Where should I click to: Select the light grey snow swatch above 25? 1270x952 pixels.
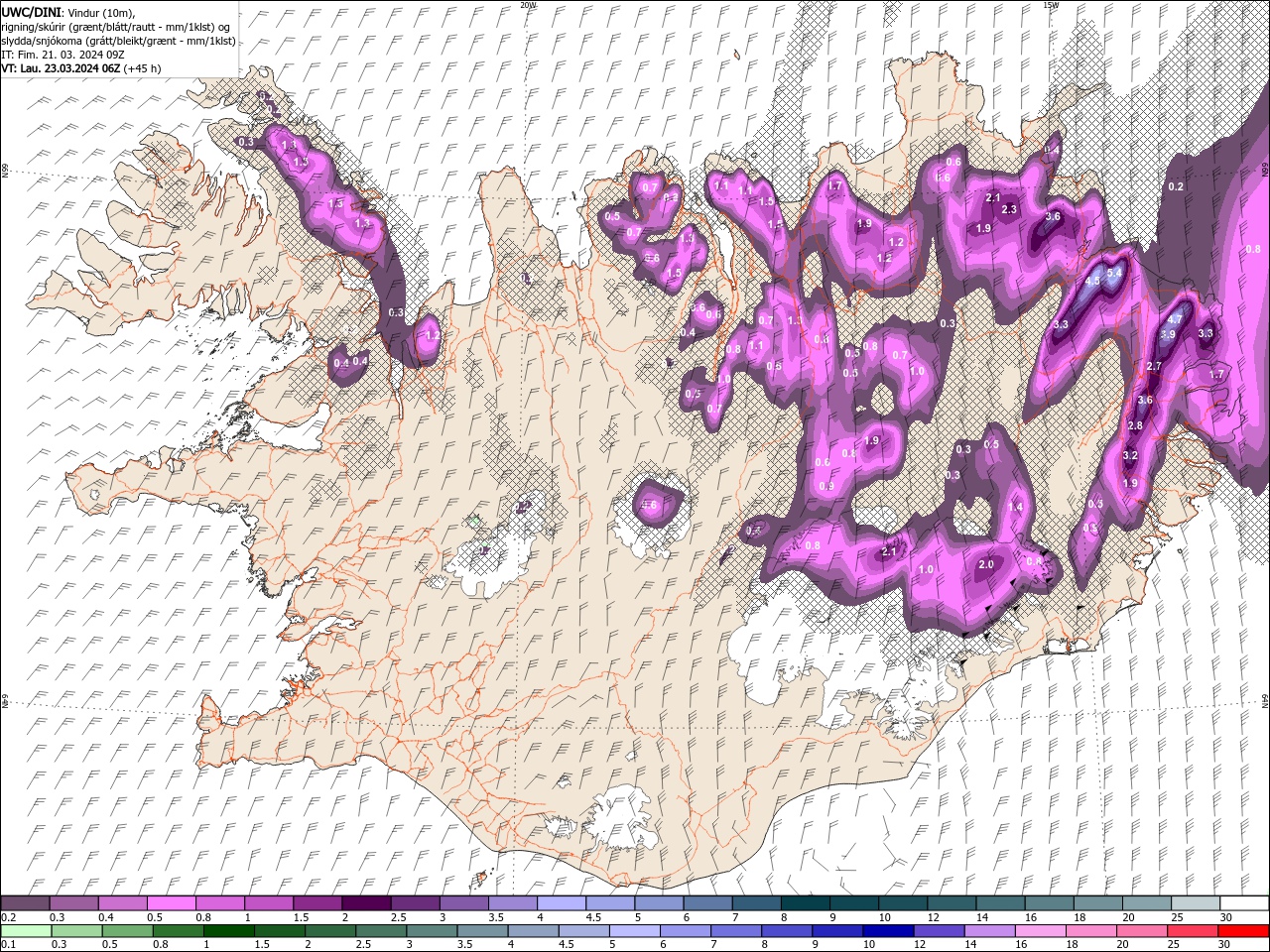pos(1196,903)
